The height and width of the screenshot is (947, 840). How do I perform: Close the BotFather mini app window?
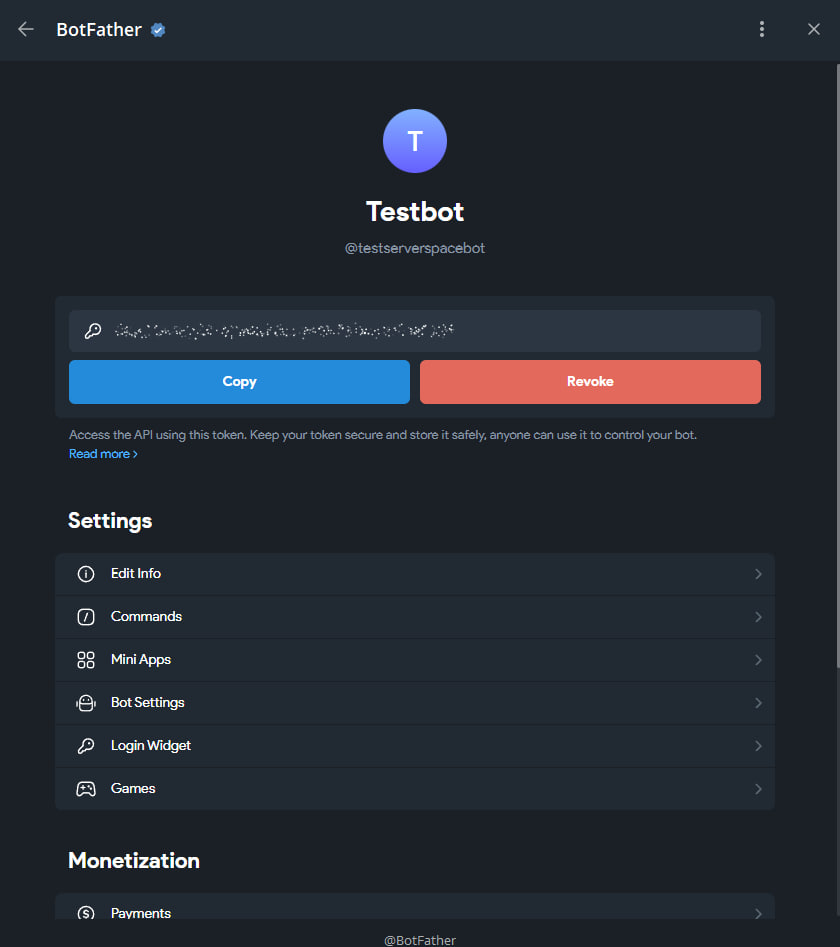(x=813, y=29)
